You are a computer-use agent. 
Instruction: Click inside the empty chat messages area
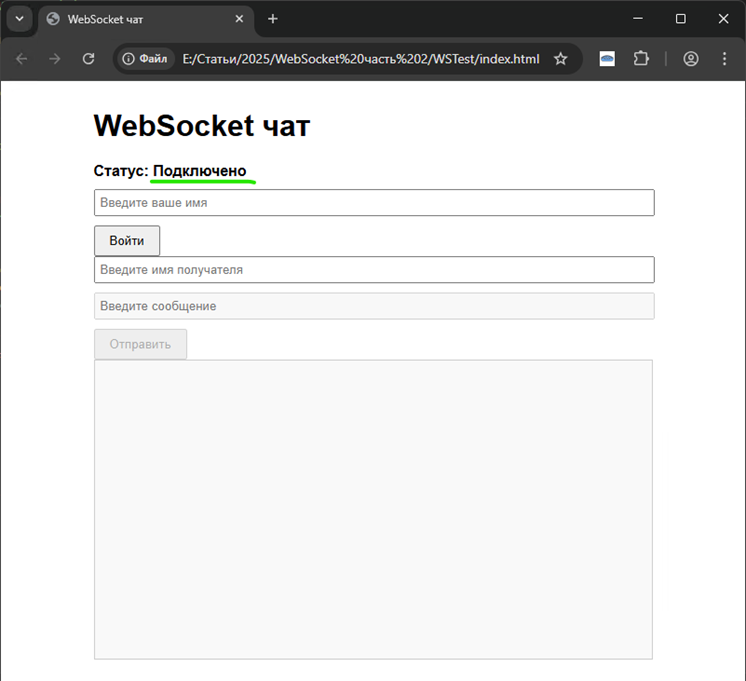[x=373, y=510]
